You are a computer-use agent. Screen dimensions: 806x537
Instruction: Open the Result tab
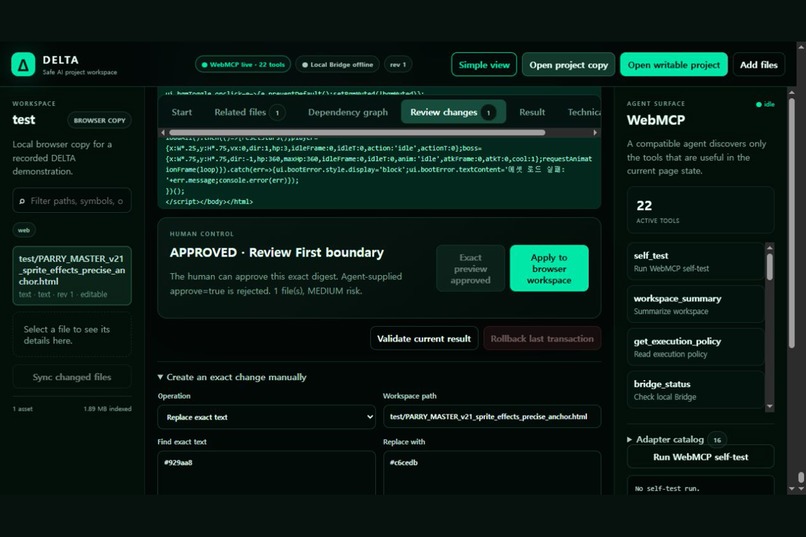click(x=532, y=112)
